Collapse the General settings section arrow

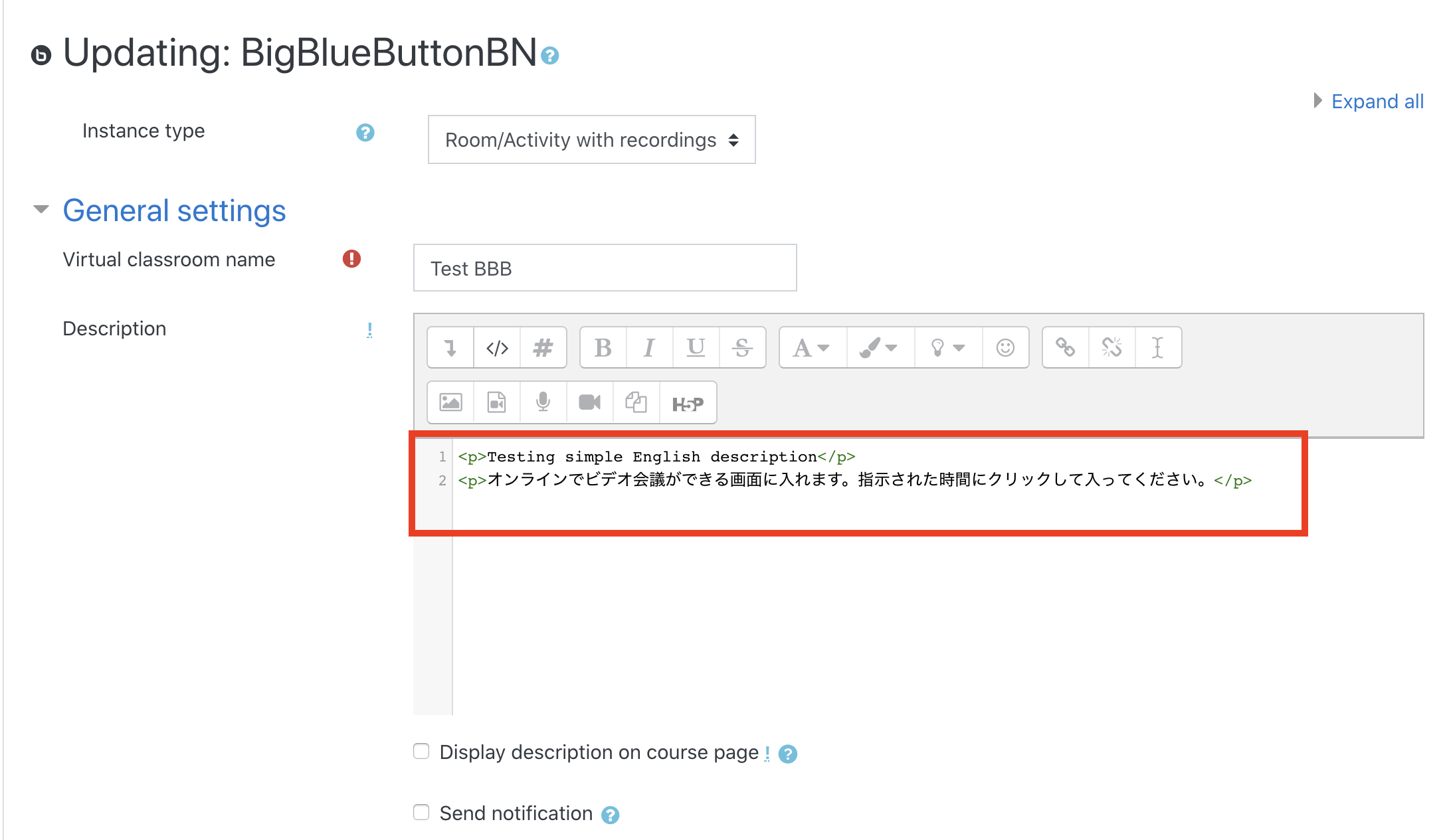pos(41,210)
